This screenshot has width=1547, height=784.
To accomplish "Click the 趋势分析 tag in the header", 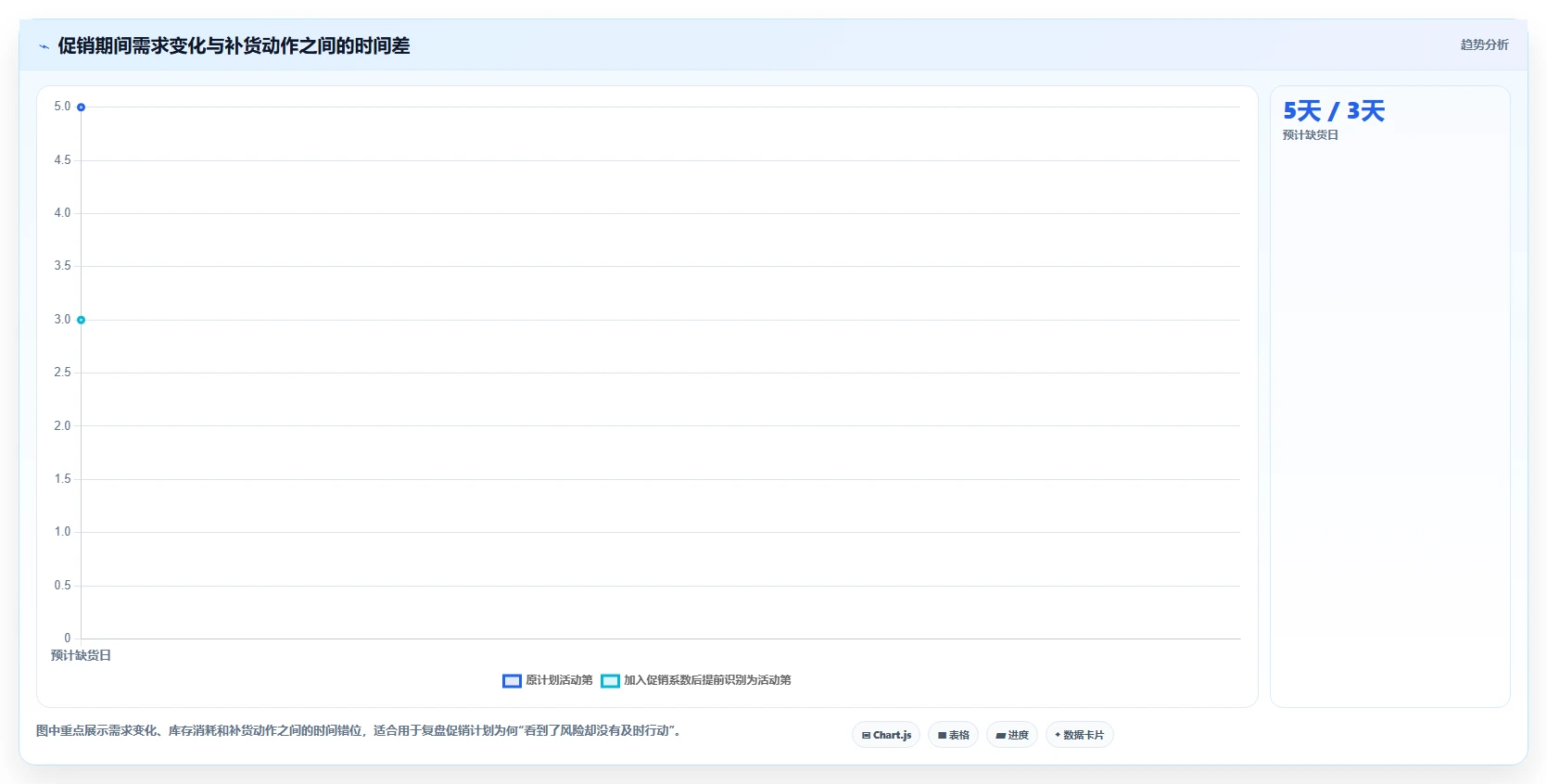I will [x=1484, y=44].
